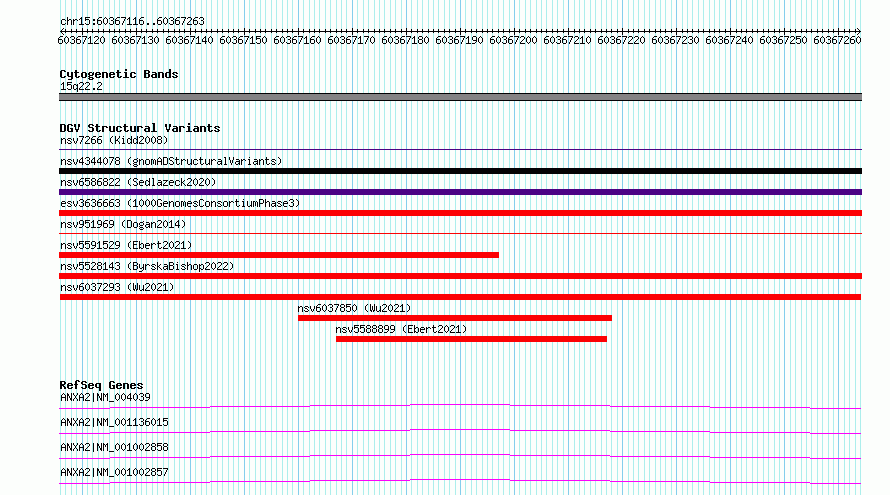This screenshot has width=890, height=495.
Task: Click ruler position 60367200
Action: [513, 40]
